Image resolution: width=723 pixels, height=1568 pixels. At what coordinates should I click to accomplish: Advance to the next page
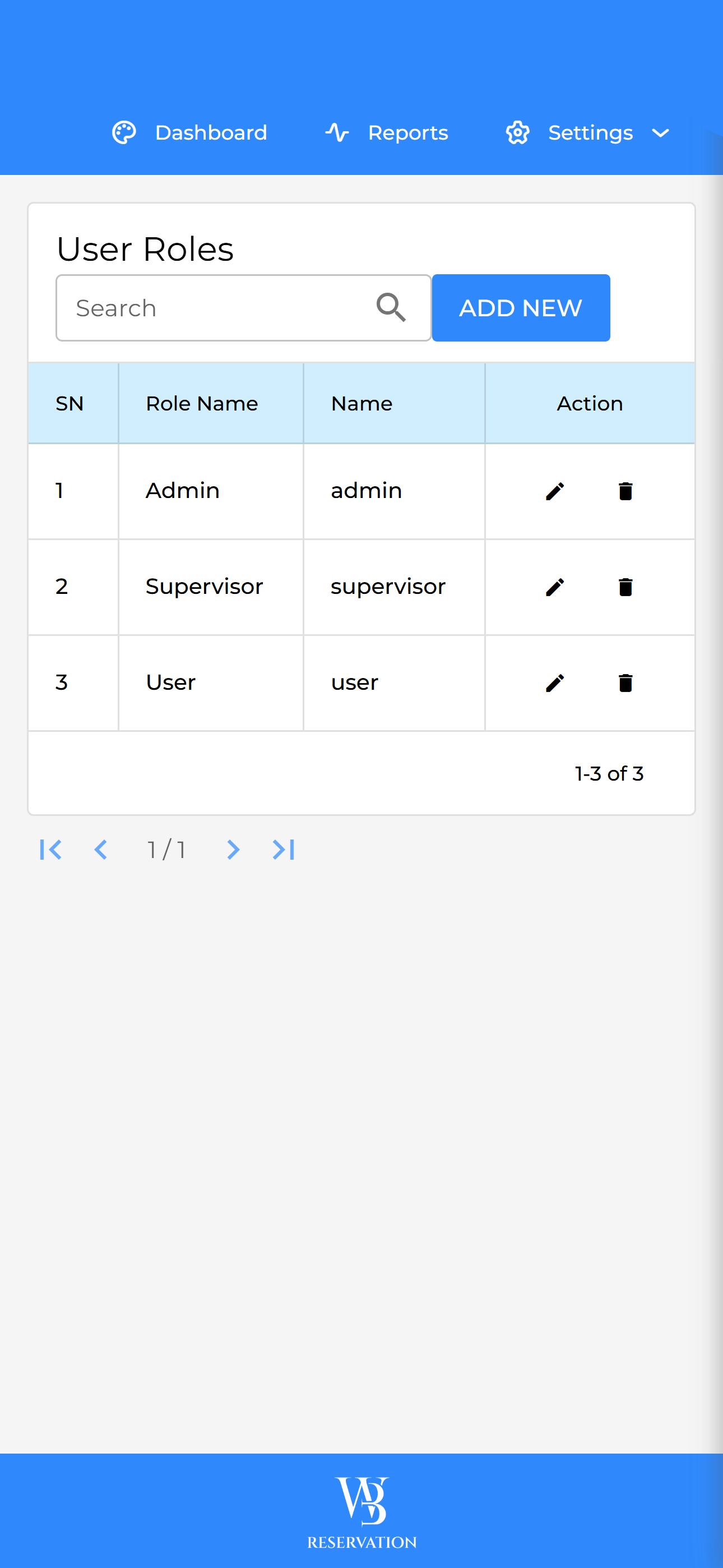pos(233,849)
